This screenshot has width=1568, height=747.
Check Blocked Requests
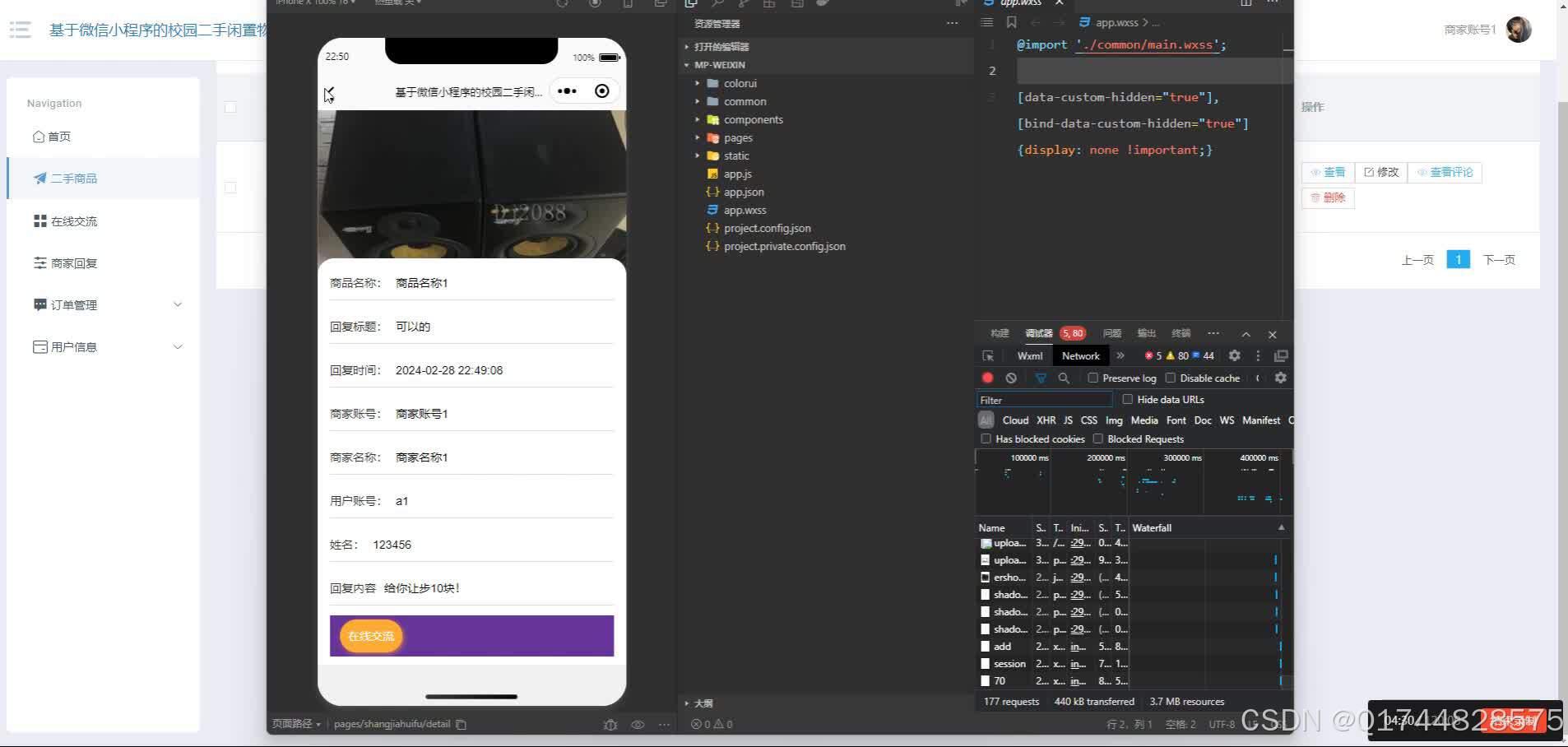[1098, 438]
